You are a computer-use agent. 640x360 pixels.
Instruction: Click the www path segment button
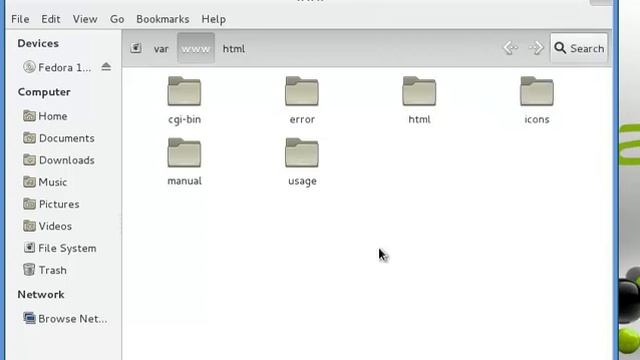tap(196, 48)
